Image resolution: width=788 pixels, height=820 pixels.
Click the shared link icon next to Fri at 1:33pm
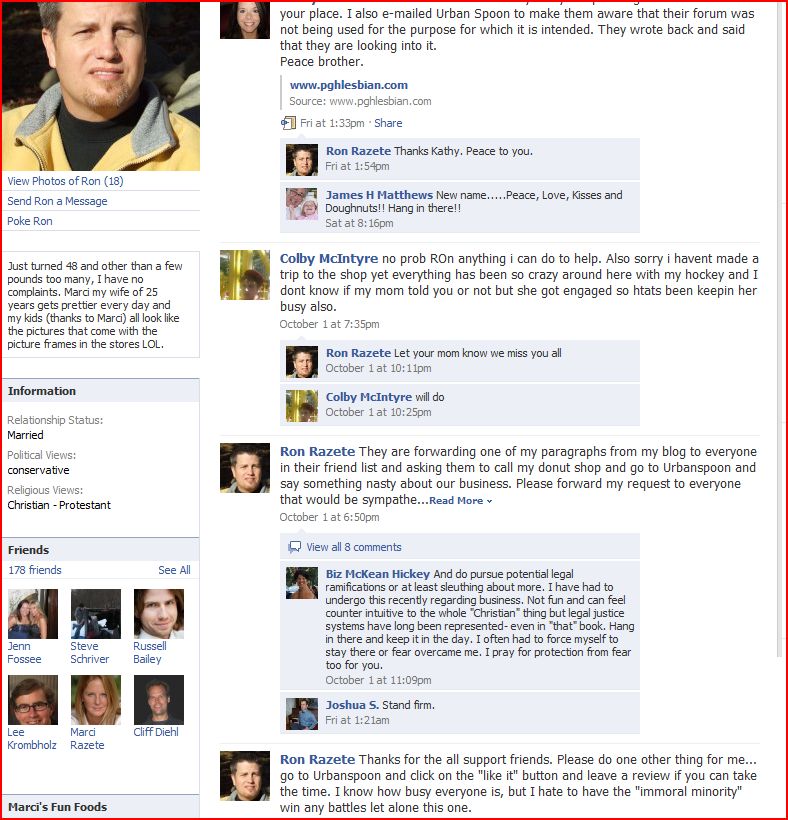(288, 123)
